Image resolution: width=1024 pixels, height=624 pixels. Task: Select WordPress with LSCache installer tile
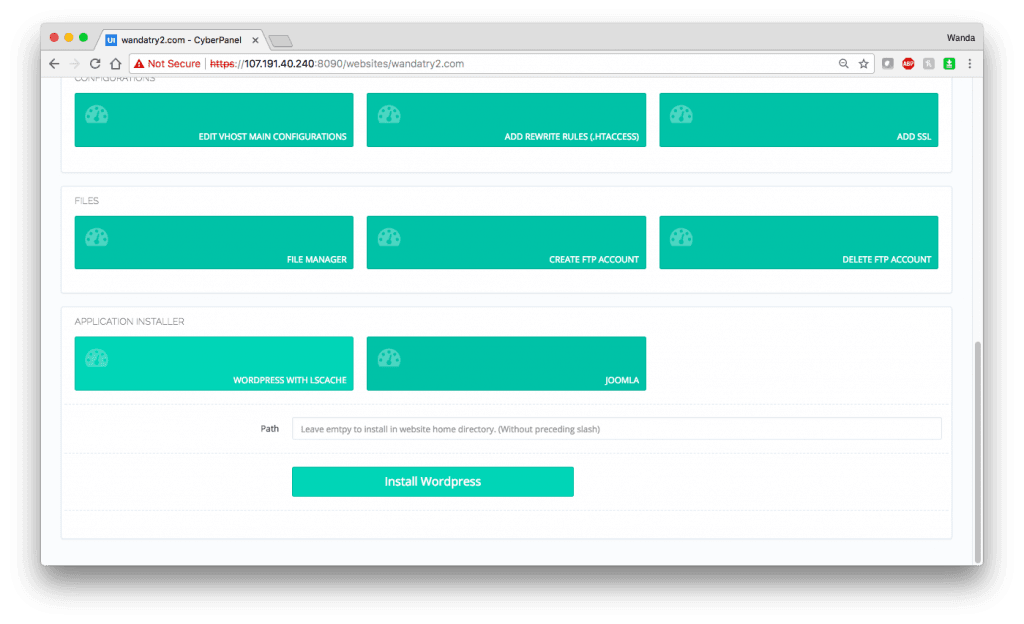[x=214, y=364]
